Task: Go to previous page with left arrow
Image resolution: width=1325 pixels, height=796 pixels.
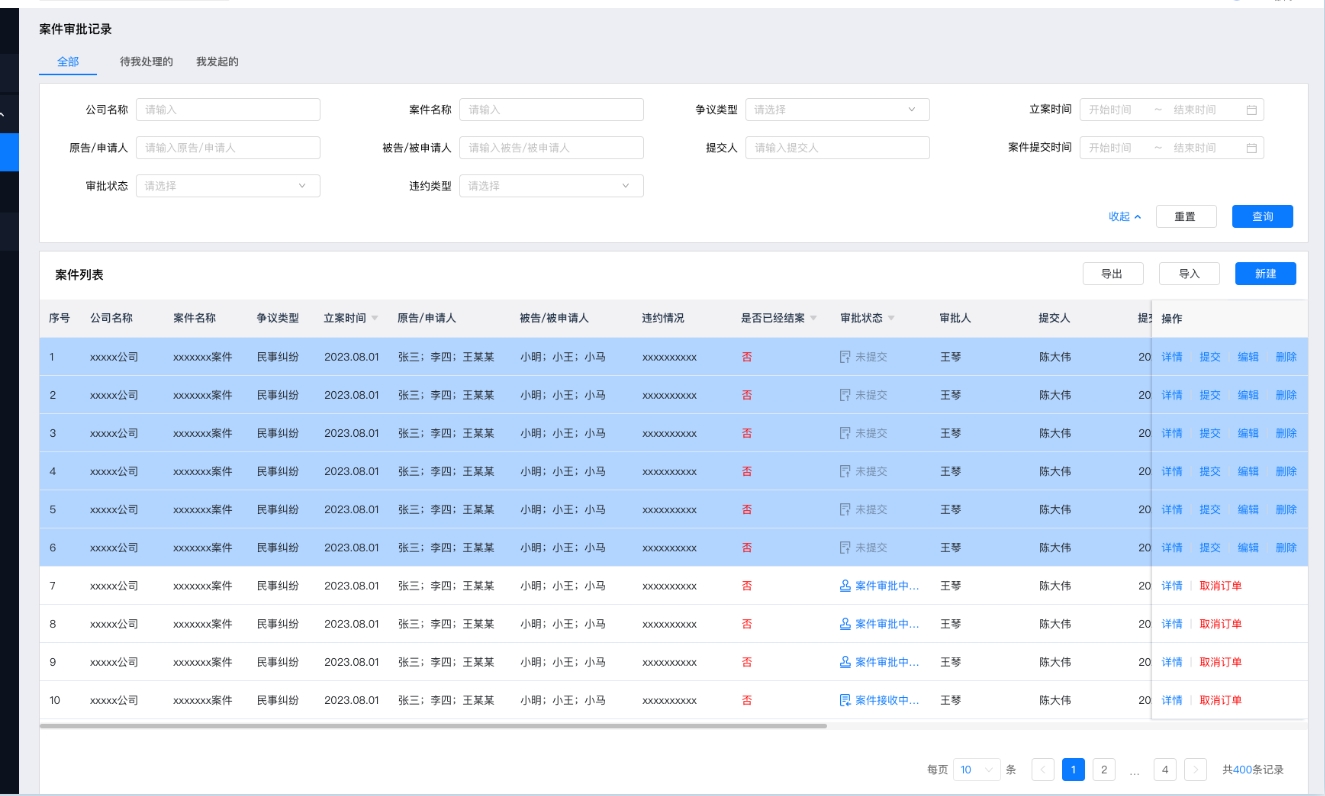Action: coord(1042,769)
